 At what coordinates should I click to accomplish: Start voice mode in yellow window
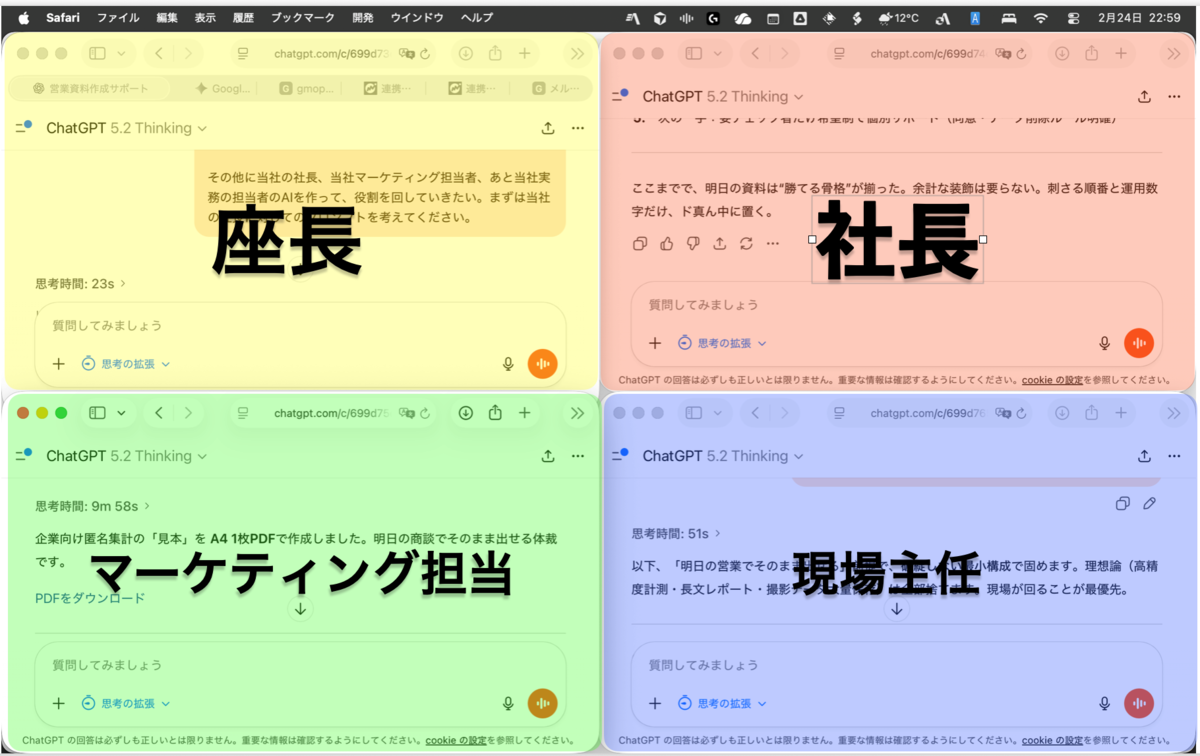[542, 364]
